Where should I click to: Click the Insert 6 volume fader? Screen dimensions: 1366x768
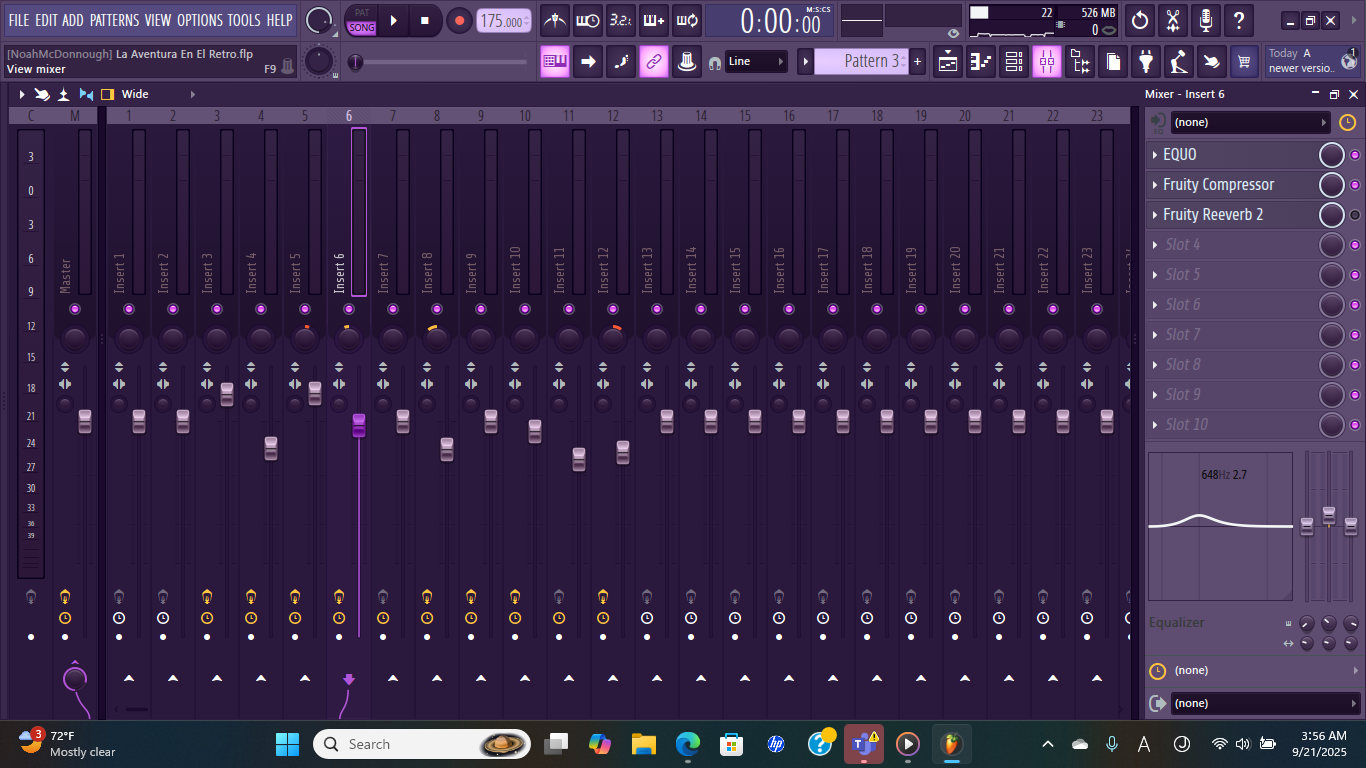(x=359, y=425)
